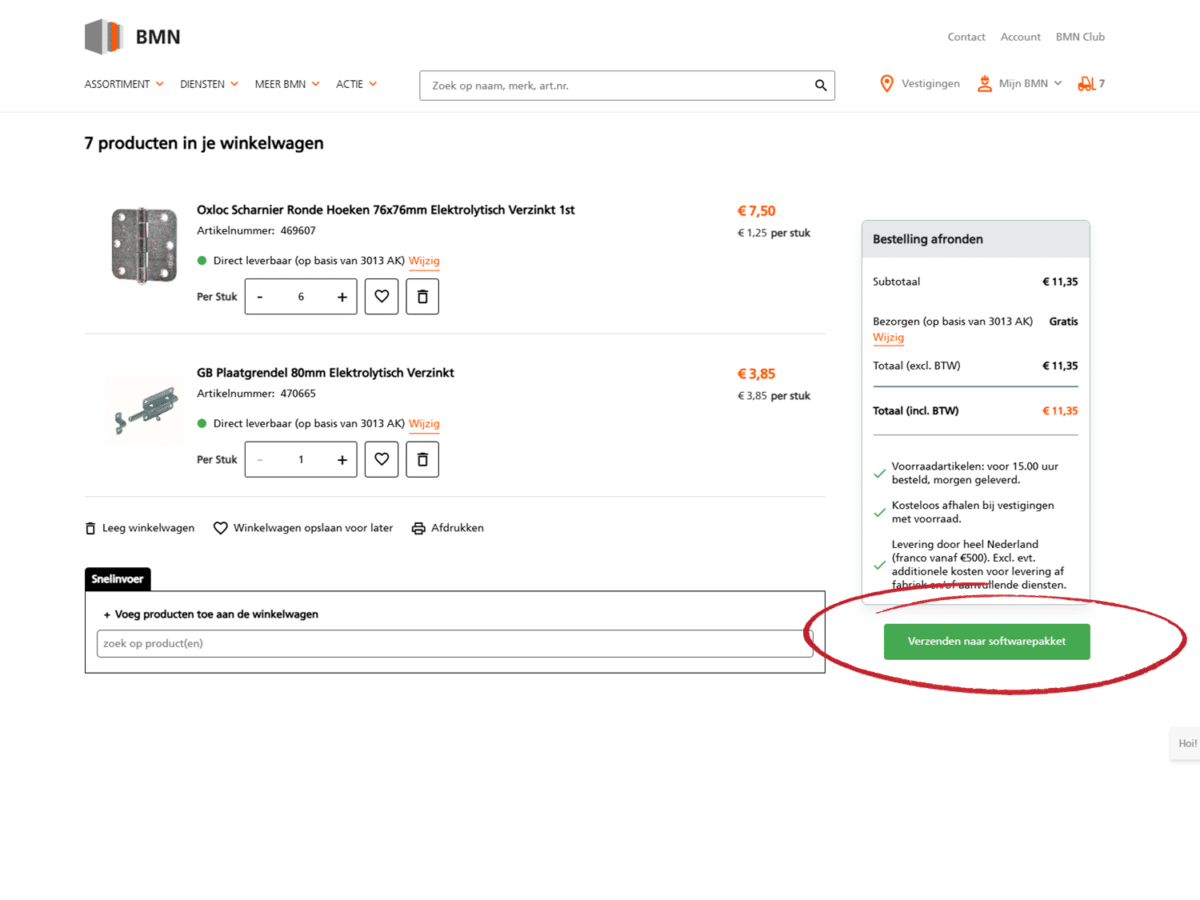
Task: Expand the Meer BMN menu
Action: (287, 84)
